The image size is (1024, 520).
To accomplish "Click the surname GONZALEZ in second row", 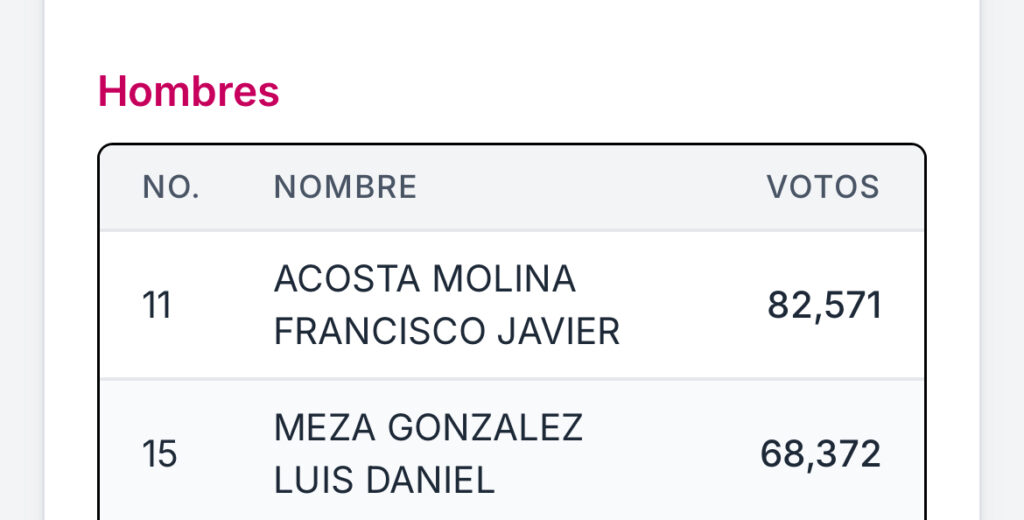I will (x=485, y=428).
